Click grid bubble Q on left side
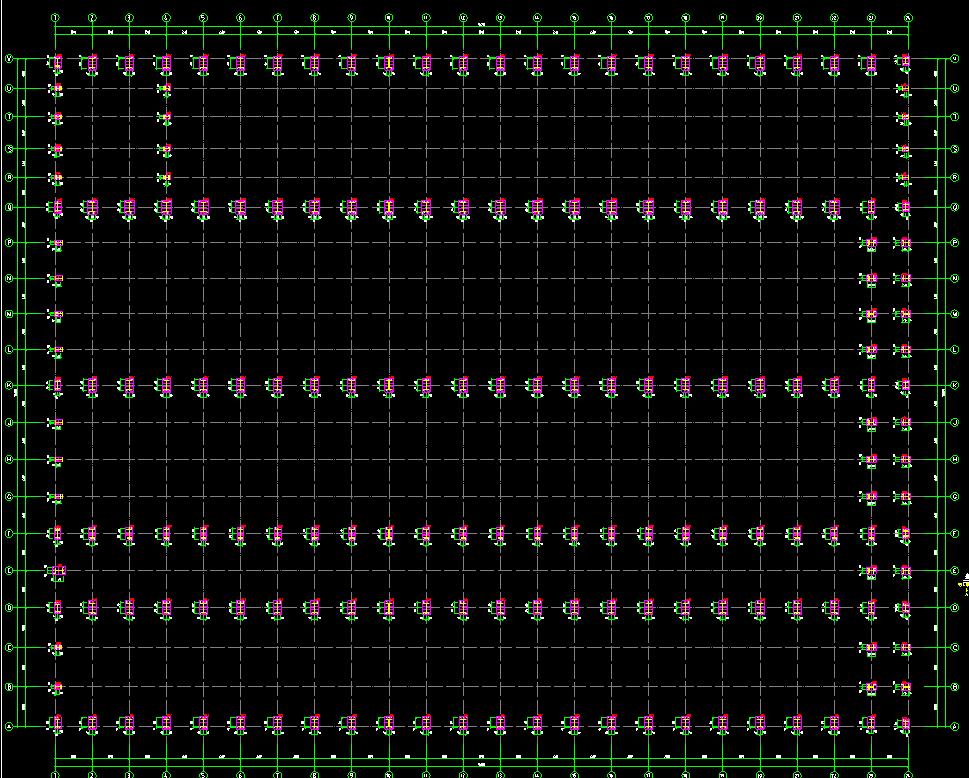 click(x=9, y=207)
